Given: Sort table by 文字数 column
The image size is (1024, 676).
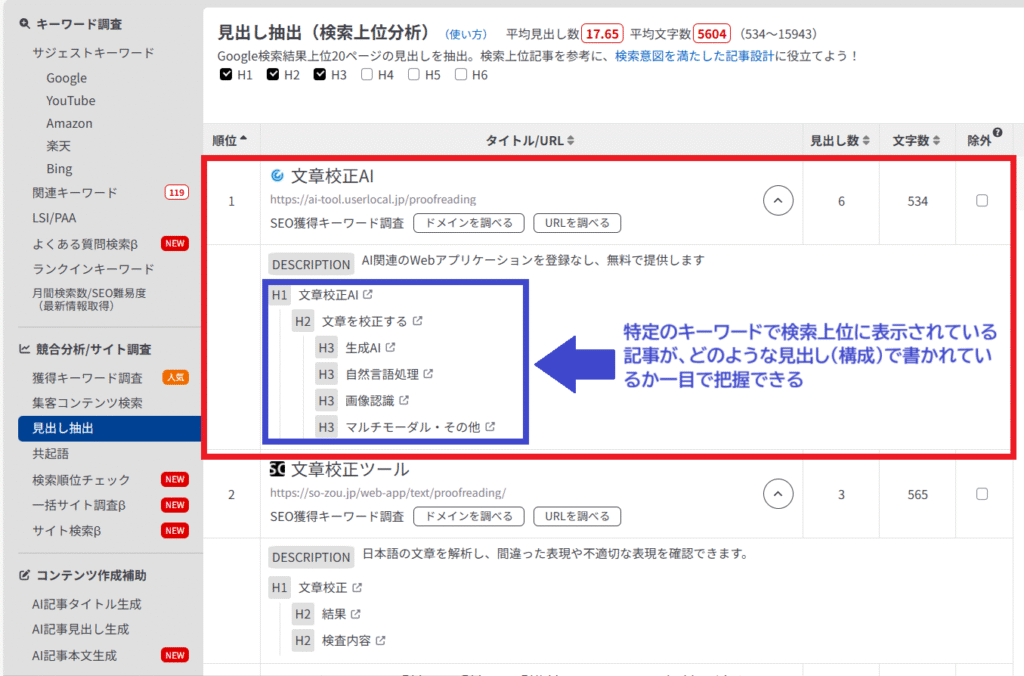Looking at the screenshot, I should click(917, 141).
